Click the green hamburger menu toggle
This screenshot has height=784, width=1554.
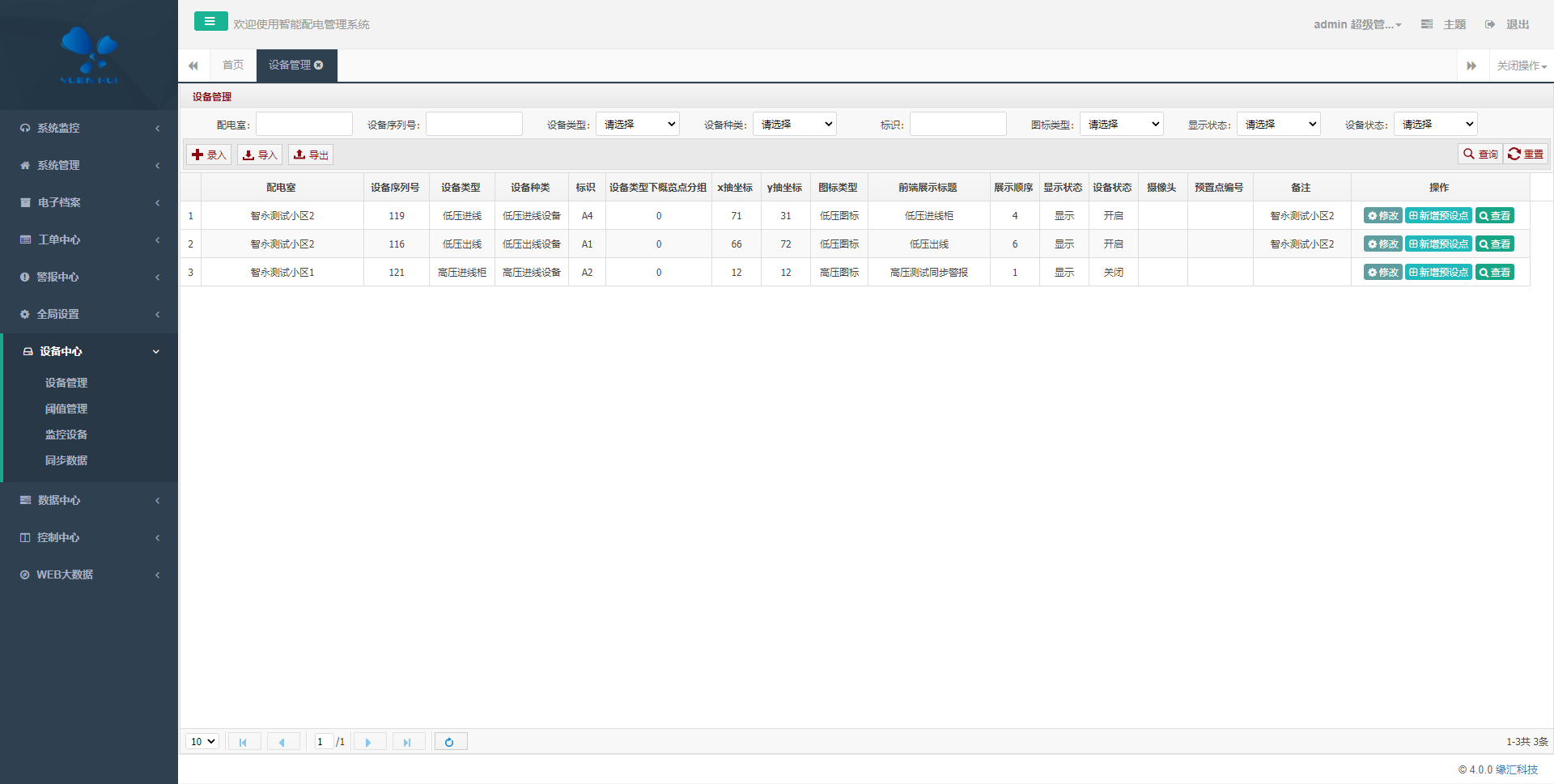click(210, 22)
